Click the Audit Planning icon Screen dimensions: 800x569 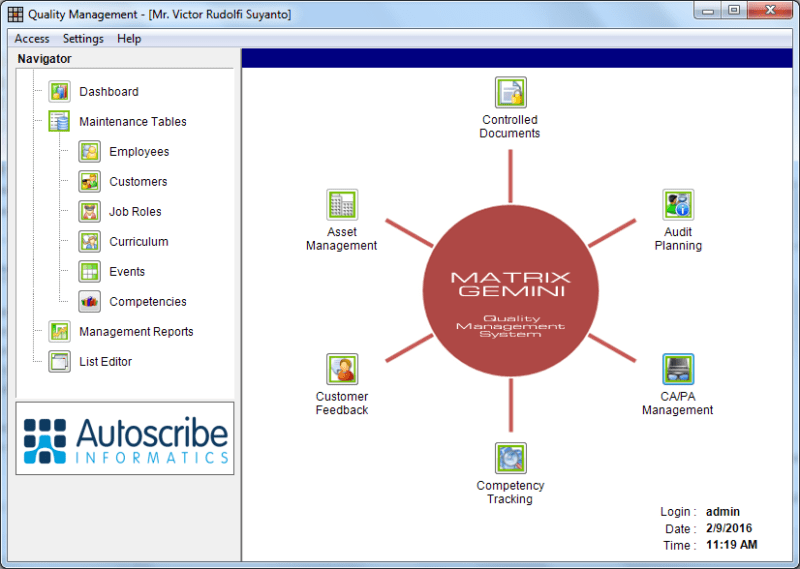click(678, 205)
